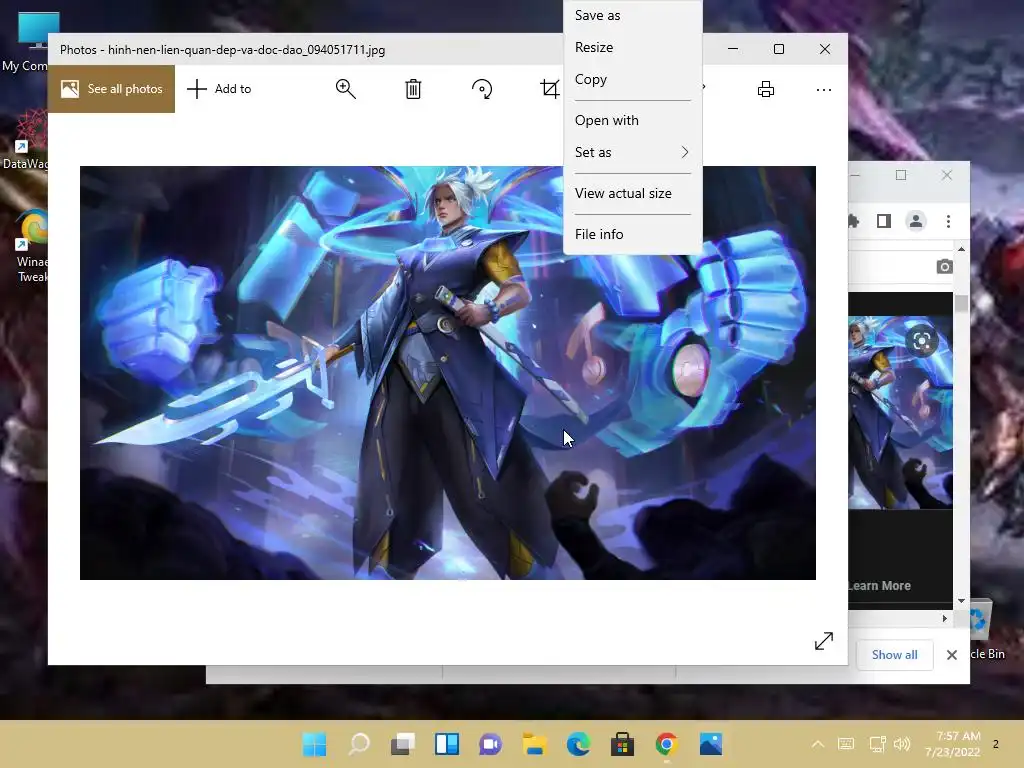Open Chrome's three-dot menu
1024x768 pixels.
pos(948,221)
